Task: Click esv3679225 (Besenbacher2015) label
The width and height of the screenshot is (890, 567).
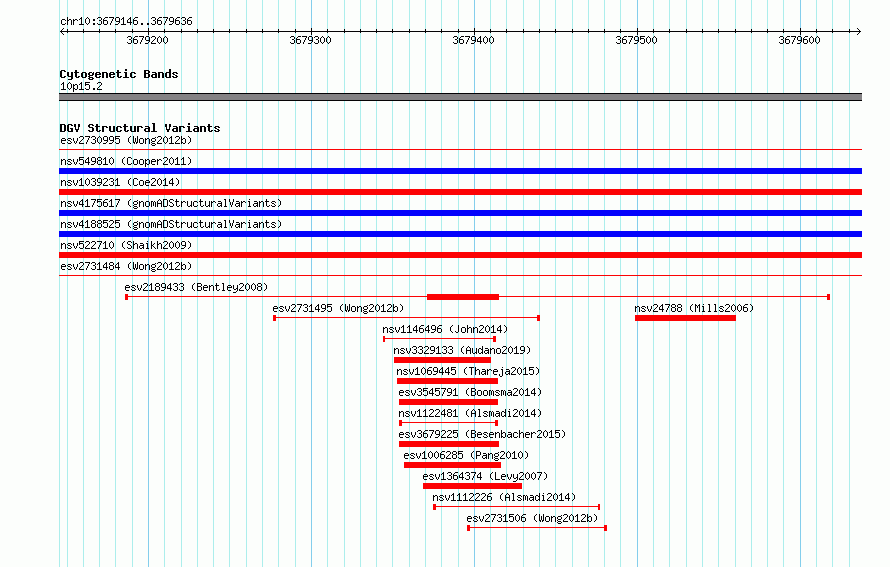Action: click(x=482, y=434)
